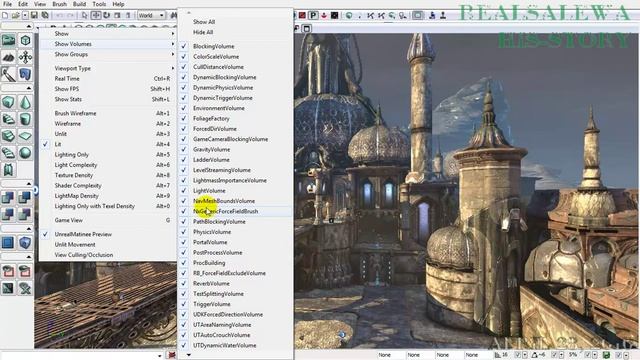
Task: Click View Culling/Occlusion entry
Action: point(108,255)
